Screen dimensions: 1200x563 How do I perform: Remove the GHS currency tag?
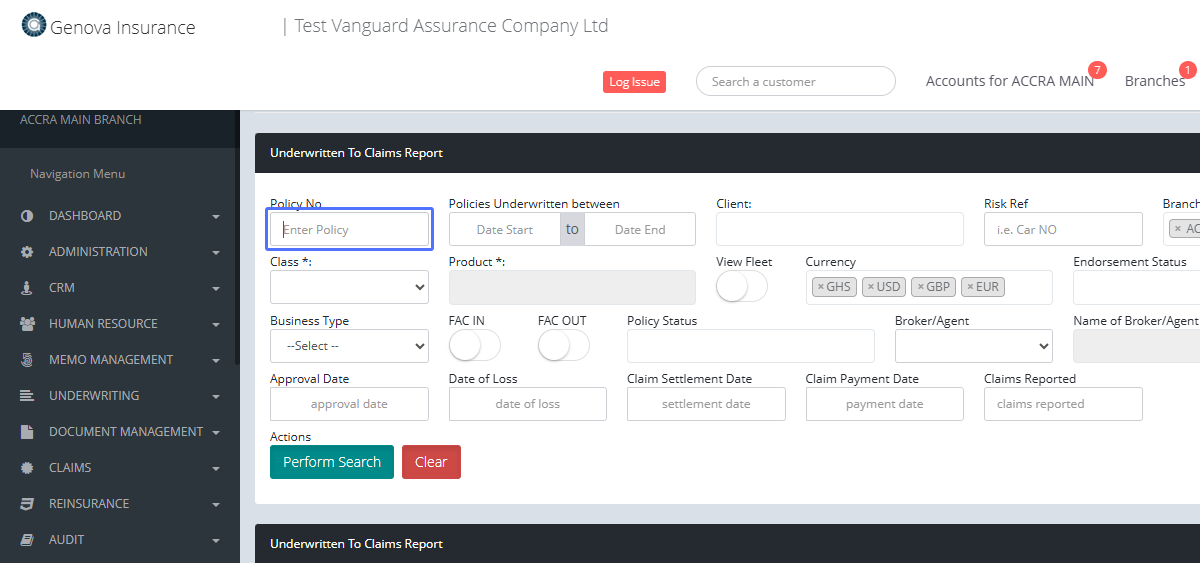(821, 287)
